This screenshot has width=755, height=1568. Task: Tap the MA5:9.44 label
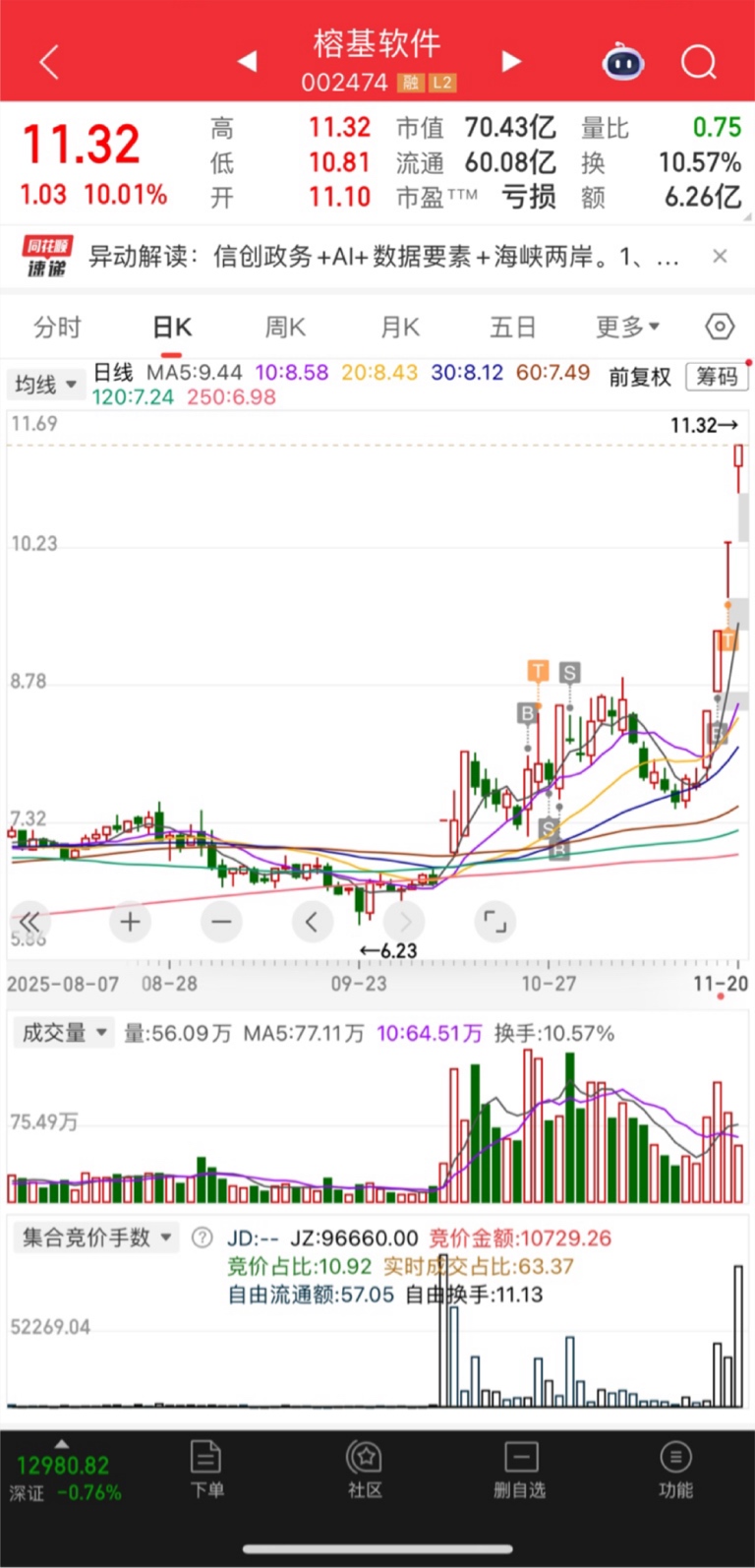[x=194, y=373]
